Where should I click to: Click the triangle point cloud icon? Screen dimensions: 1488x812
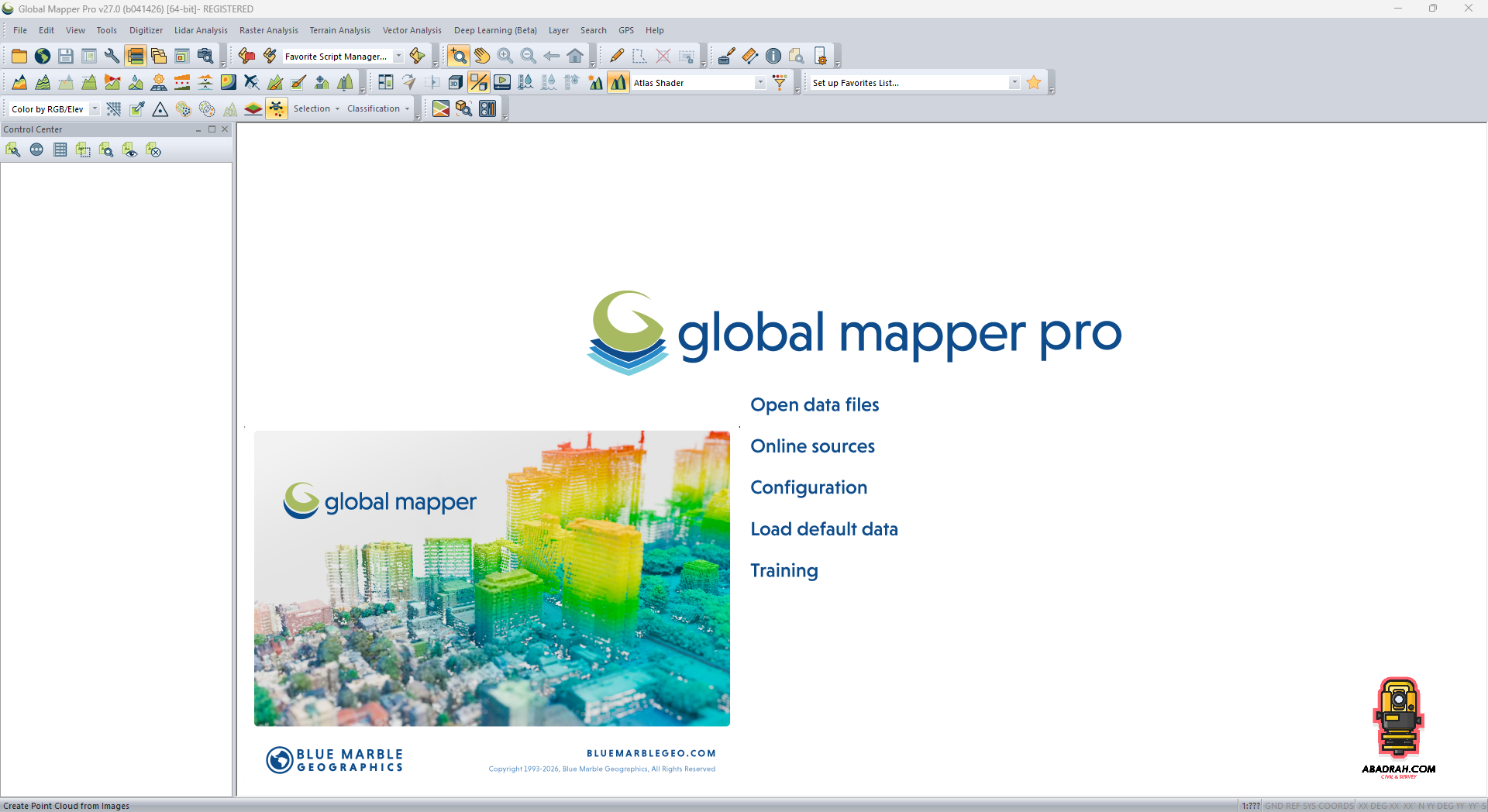160,108
